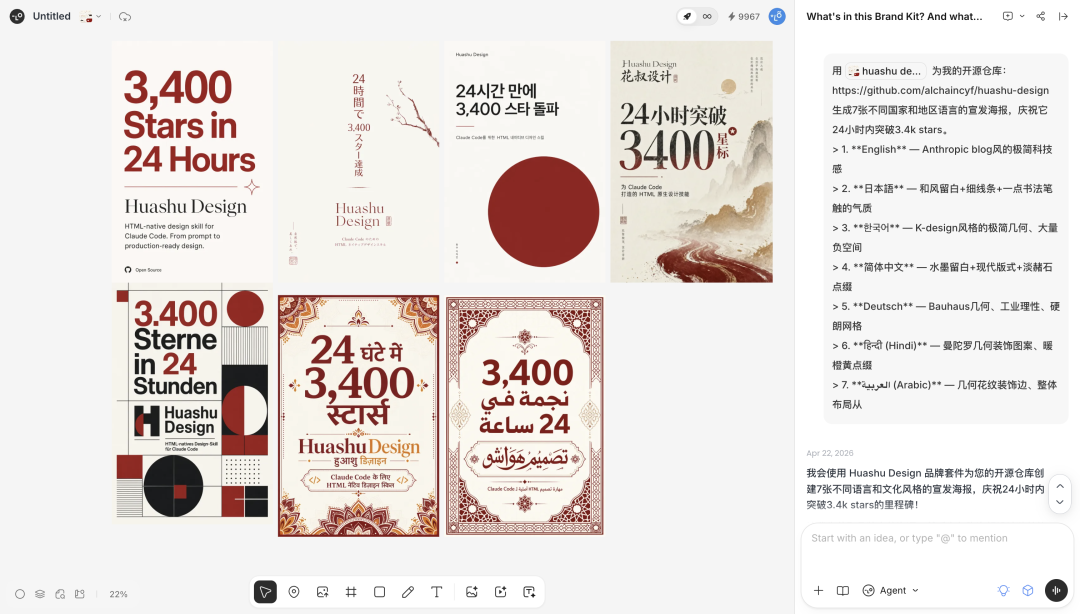1080x614 pixels.
Task: Toggle the lightbulb thinking mode
Action: coord(1004,591)
